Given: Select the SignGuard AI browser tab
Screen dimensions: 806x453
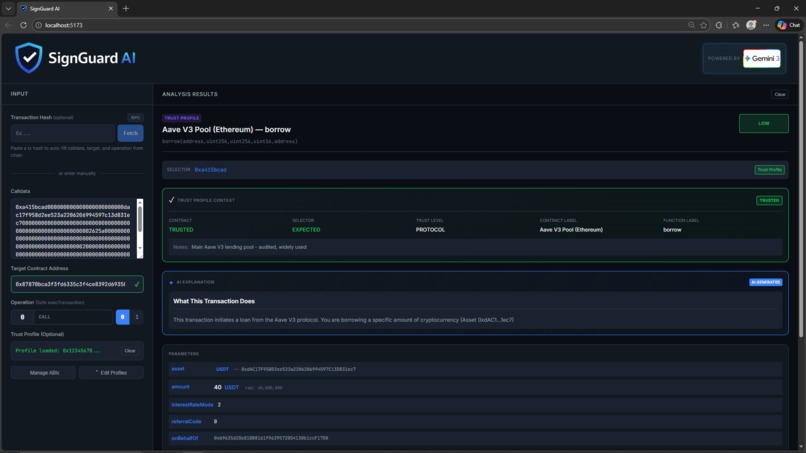Looking at the screenshot, I should (x=67, y=8).
